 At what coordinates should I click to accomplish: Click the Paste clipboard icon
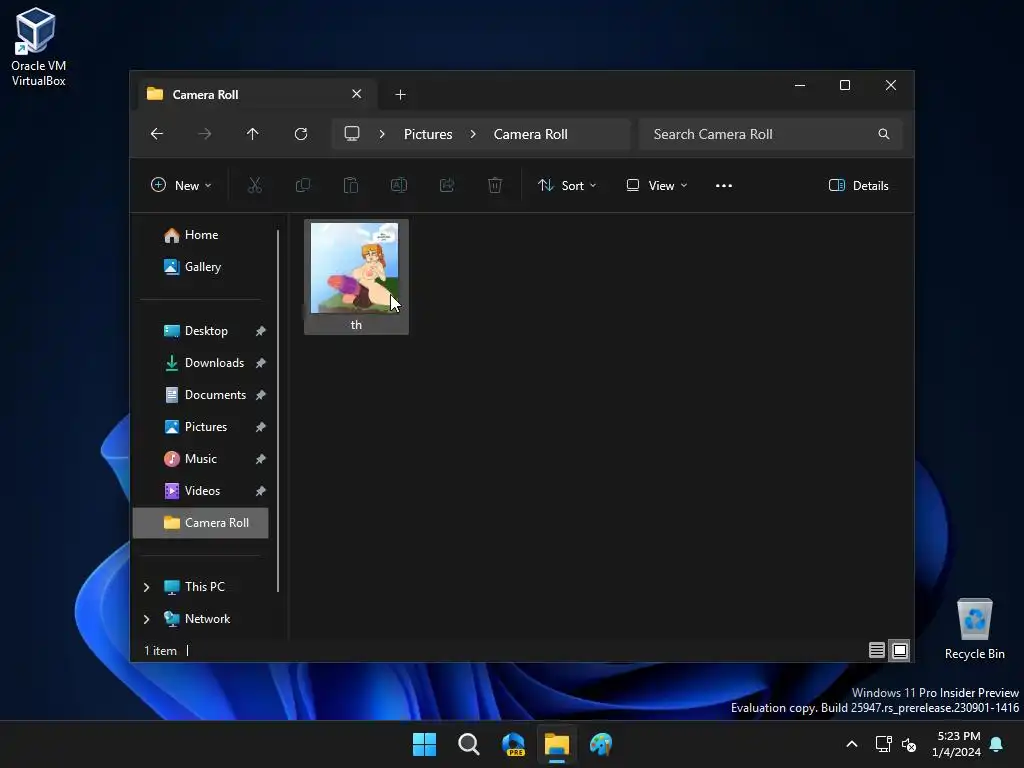(x=351, y=185)
